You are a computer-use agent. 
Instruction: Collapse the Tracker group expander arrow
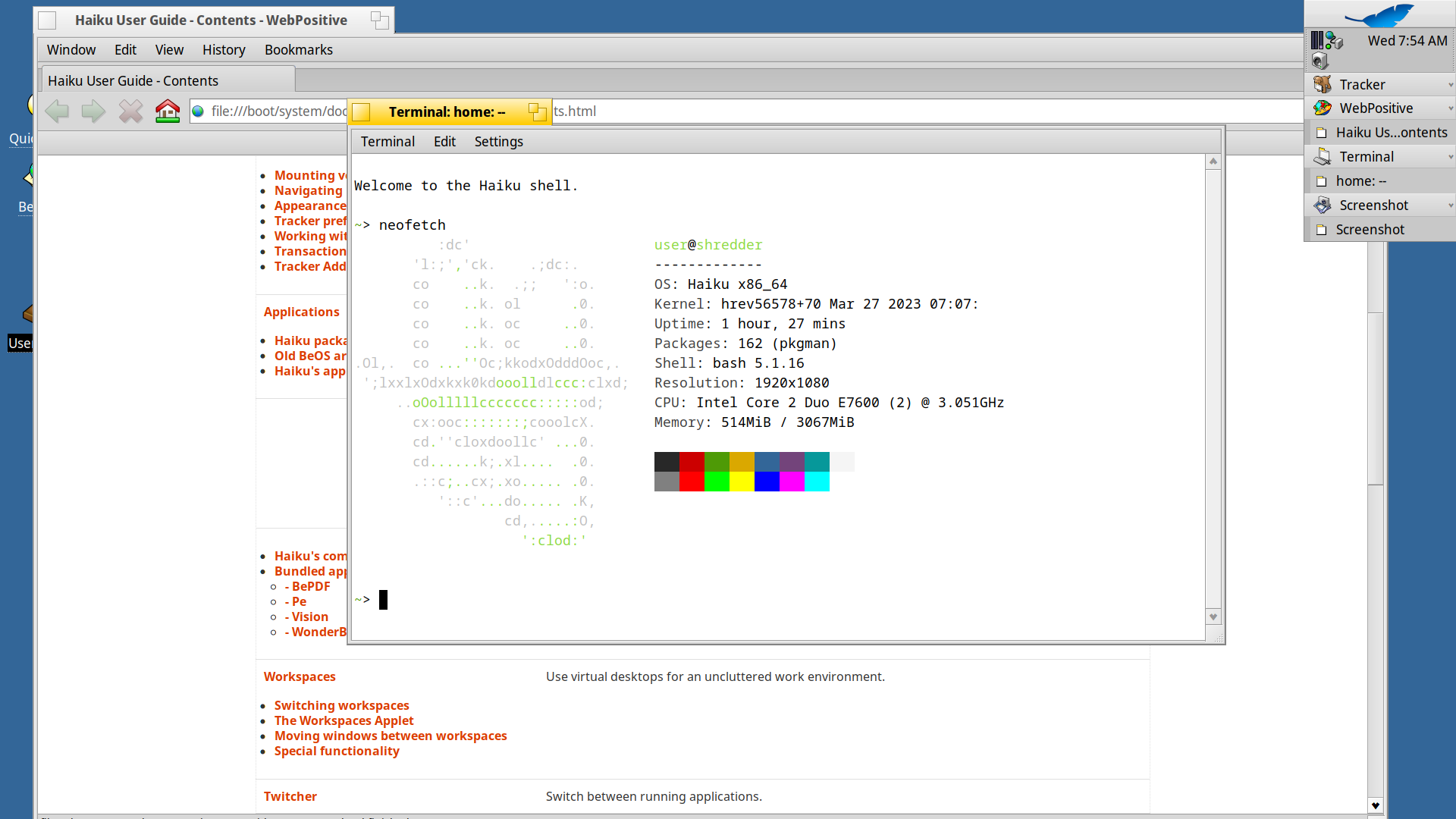tap(1450, 85)
